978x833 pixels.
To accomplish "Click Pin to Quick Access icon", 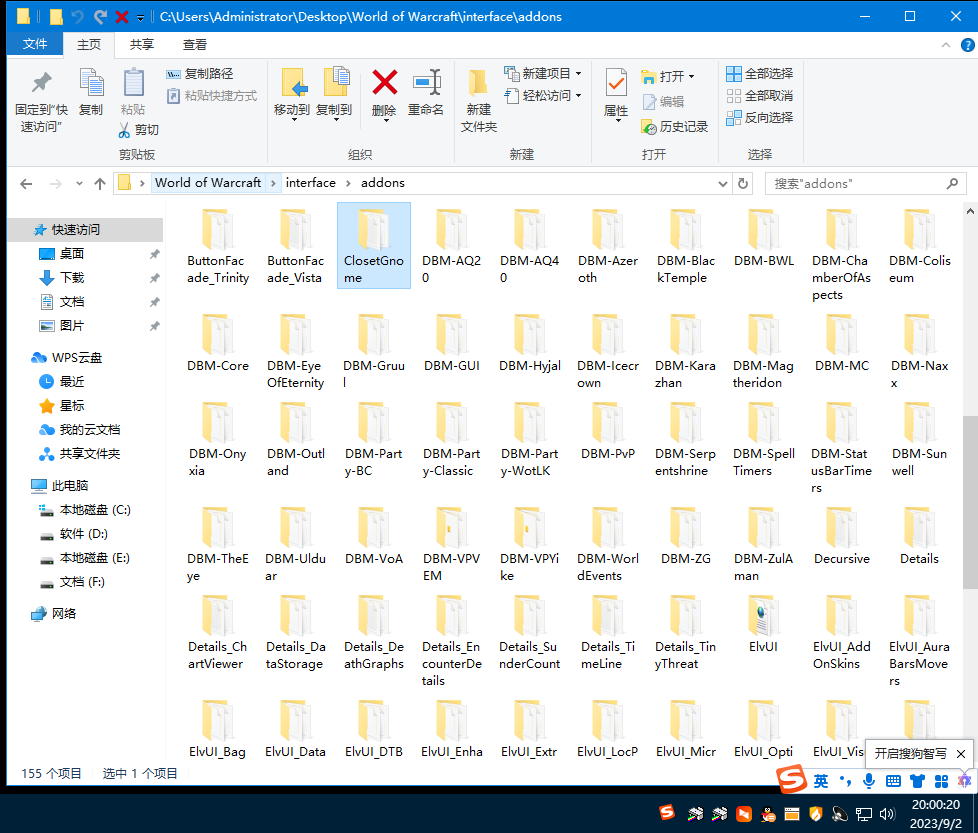I will click(41, 83).
